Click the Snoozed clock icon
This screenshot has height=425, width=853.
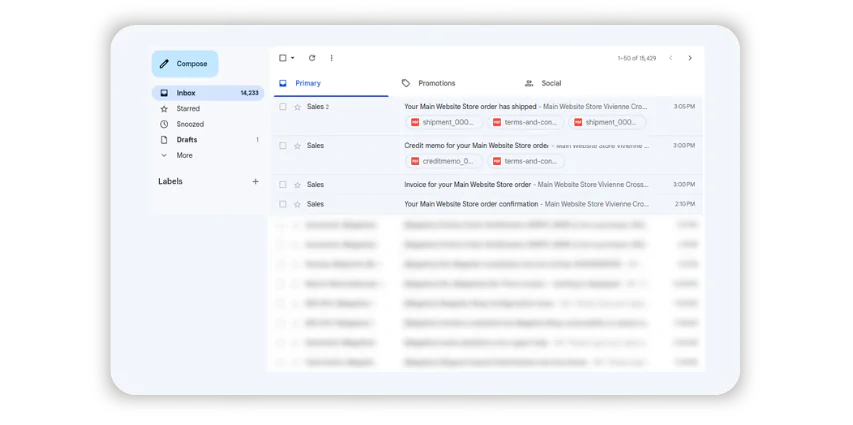[x=164, y=124]
